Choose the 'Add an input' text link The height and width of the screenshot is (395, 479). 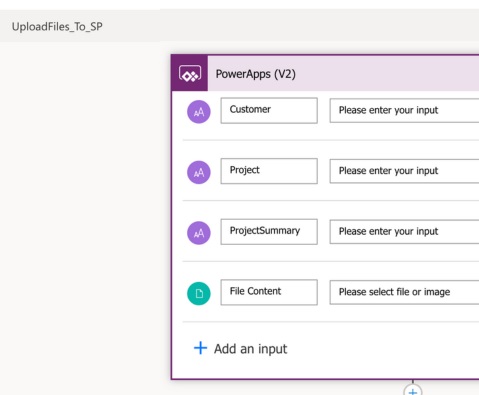[x=250, y=349]
